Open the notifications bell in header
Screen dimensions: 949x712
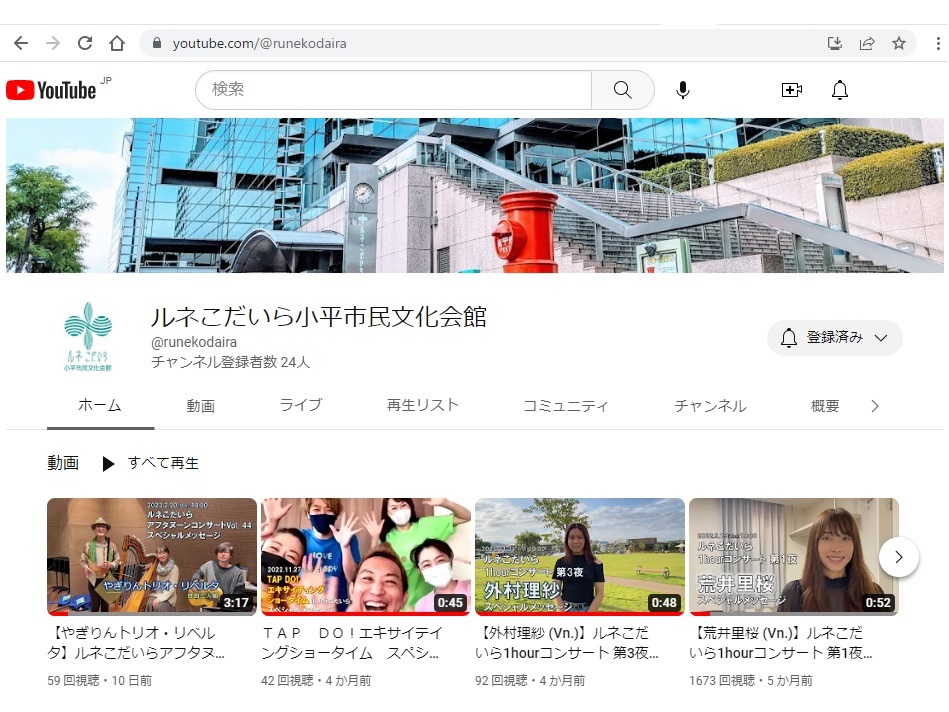click(x=840, y=90)
